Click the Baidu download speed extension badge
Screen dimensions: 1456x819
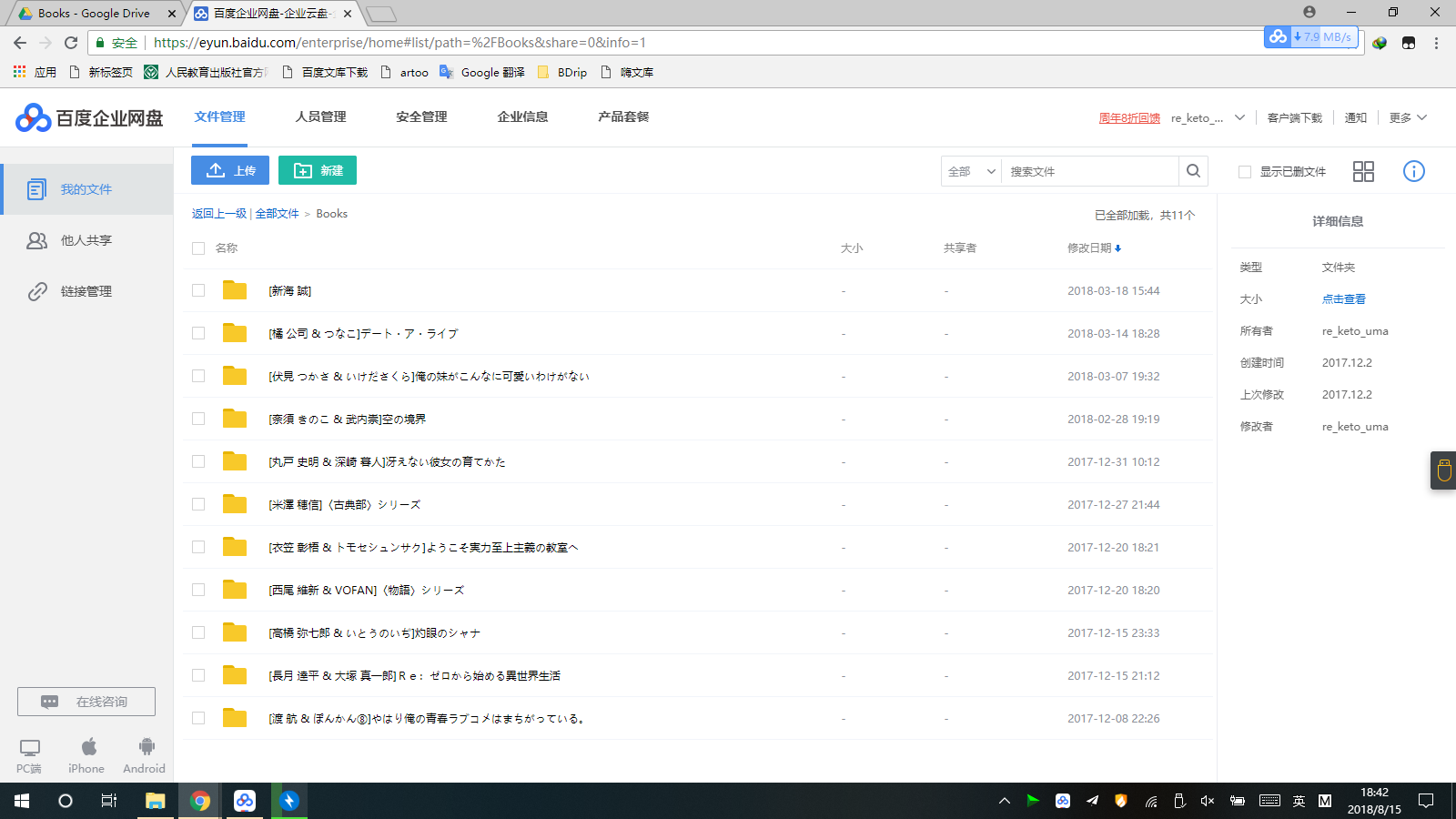1311,37
